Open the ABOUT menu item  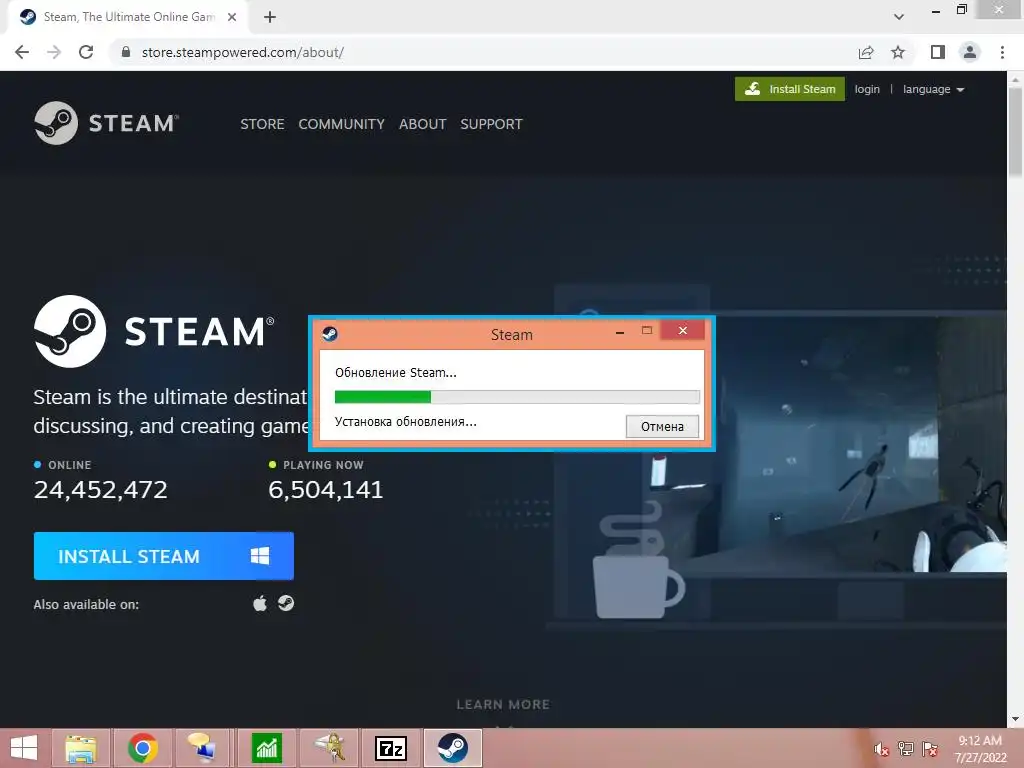tap(423, 124)
